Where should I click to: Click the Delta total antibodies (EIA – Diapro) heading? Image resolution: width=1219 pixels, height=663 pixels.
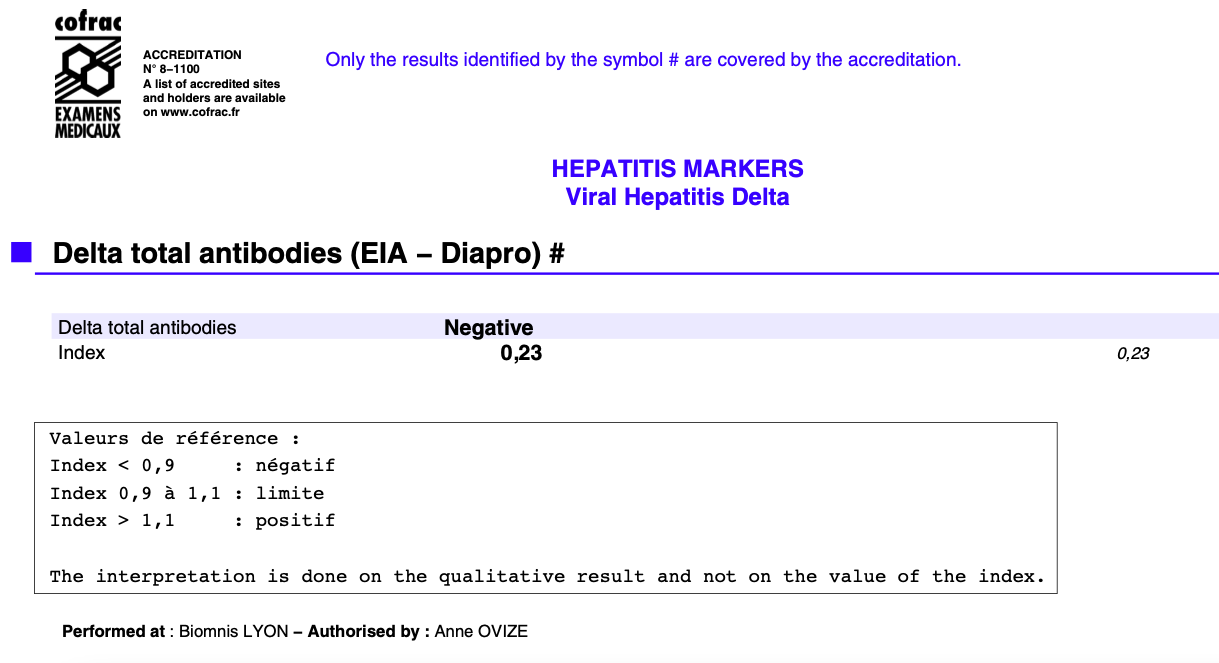tap(308, 254)
